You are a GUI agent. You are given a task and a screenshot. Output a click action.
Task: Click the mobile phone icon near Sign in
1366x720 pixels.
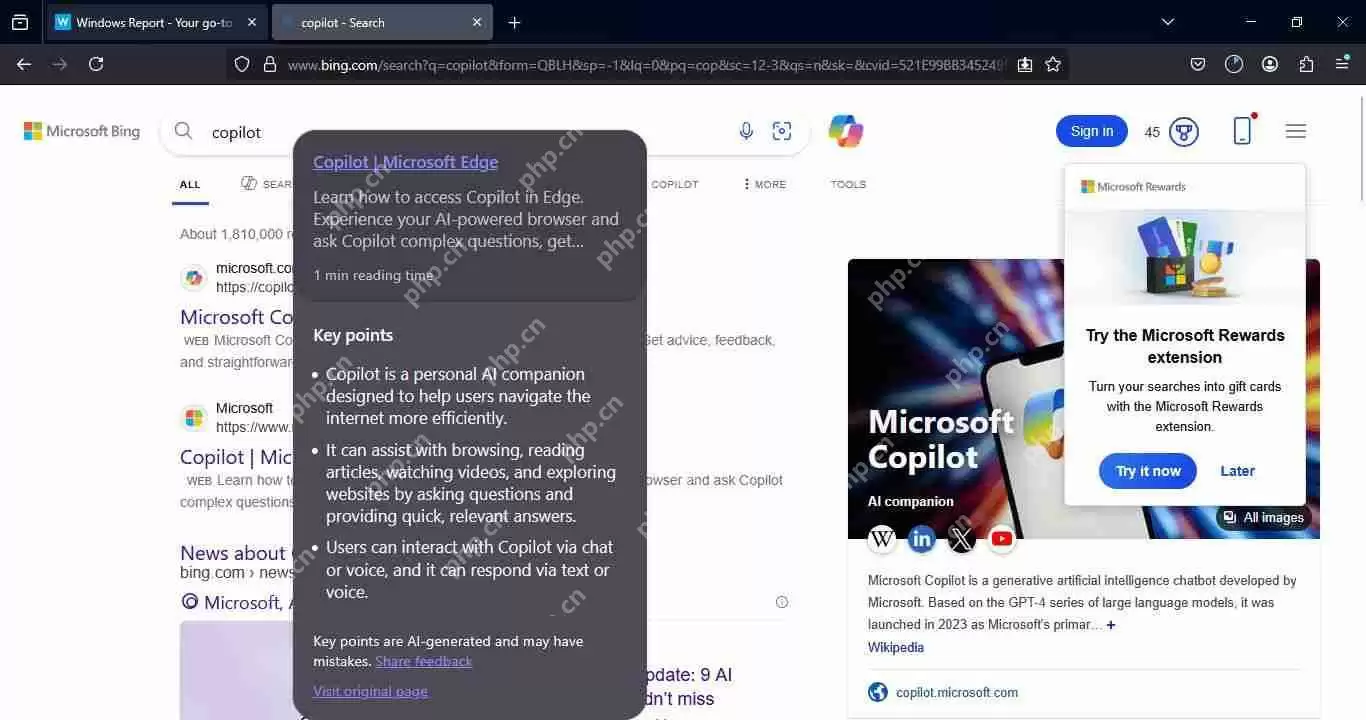(1242, 131)
